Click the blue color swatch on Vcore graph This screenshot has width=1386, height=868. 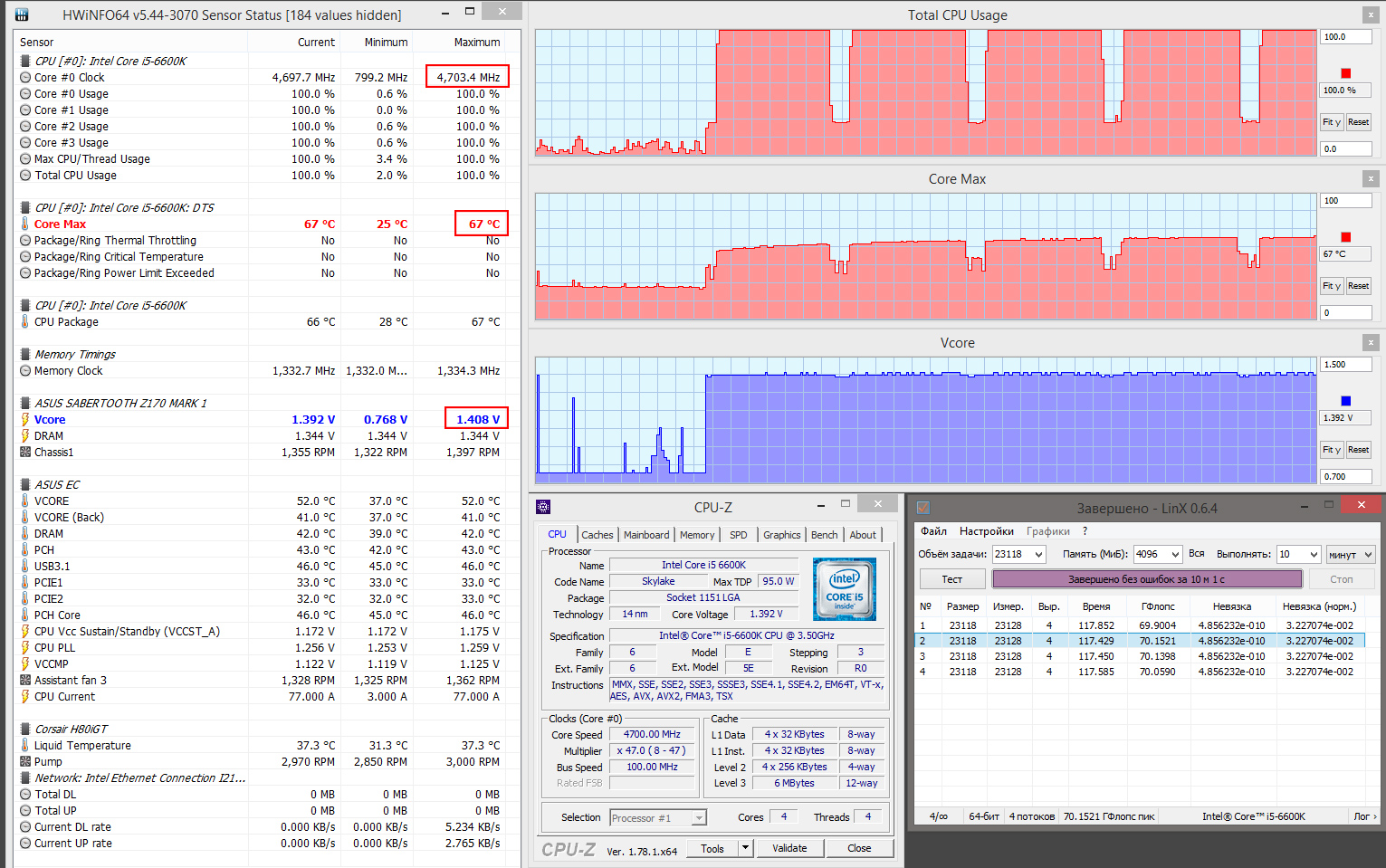(x=1346, y=401)
